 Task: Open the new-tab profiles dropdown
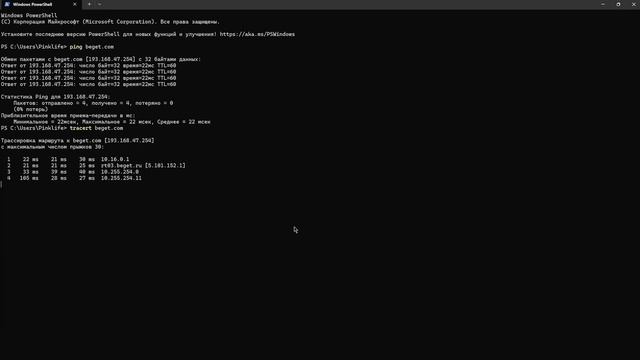[100, 4]
